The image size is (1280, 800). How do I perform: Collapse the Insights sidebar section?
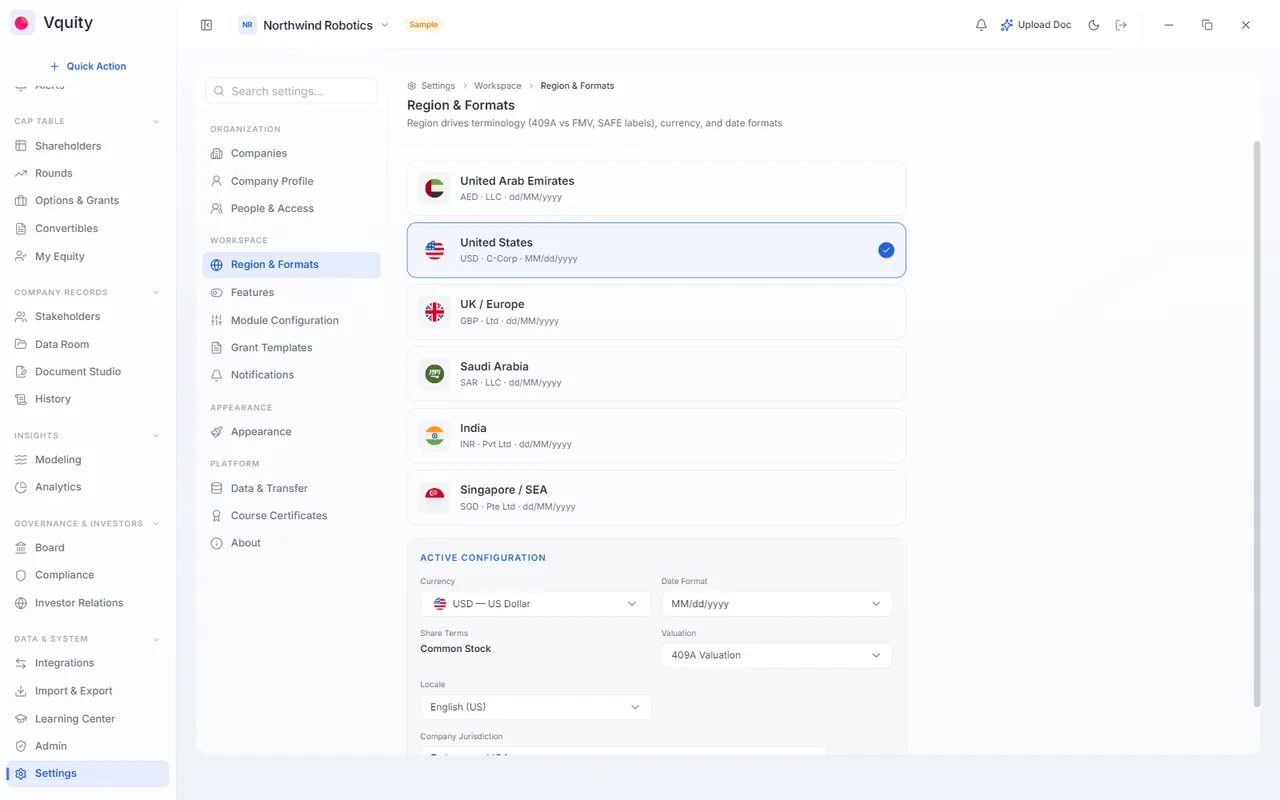coord(156,436)
